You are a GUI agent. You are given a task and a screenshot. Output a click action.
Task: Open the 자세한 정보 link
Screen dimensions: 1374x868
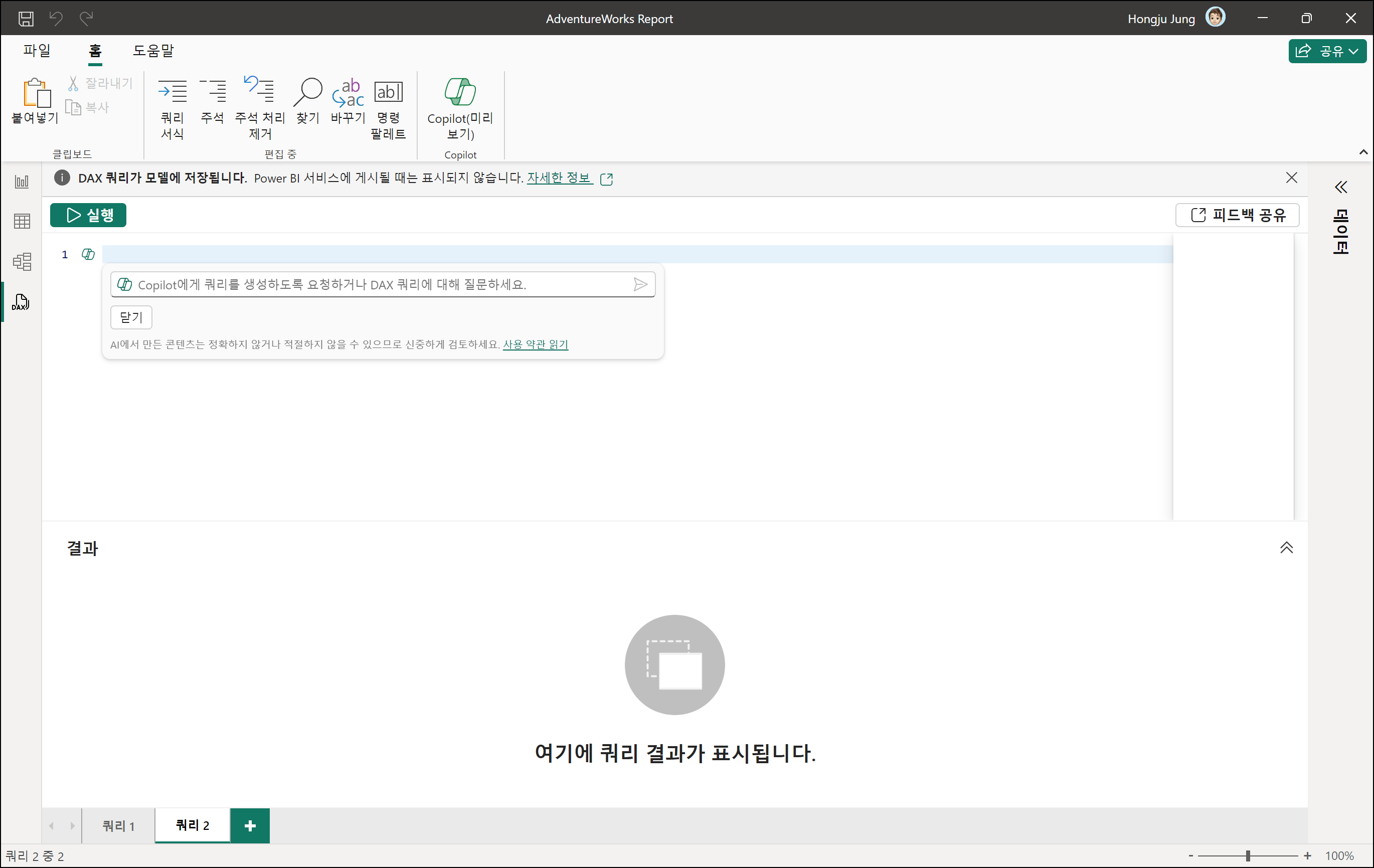(559, 178)
